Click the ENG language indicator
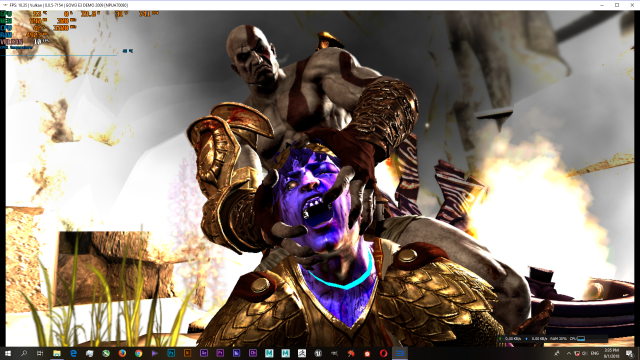Screen dimensions: 640x360 click(x=595, y=353)
